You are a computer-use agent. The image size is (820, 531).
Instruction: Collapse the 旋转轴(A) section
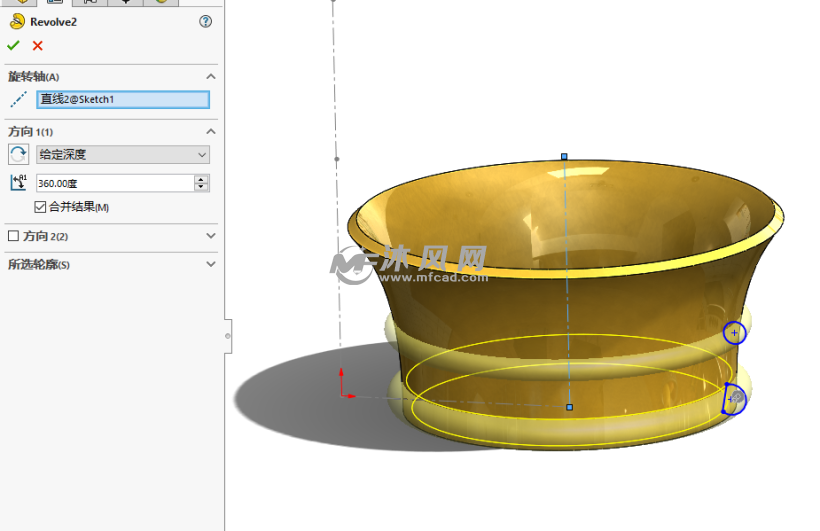[x=211, y=76]
